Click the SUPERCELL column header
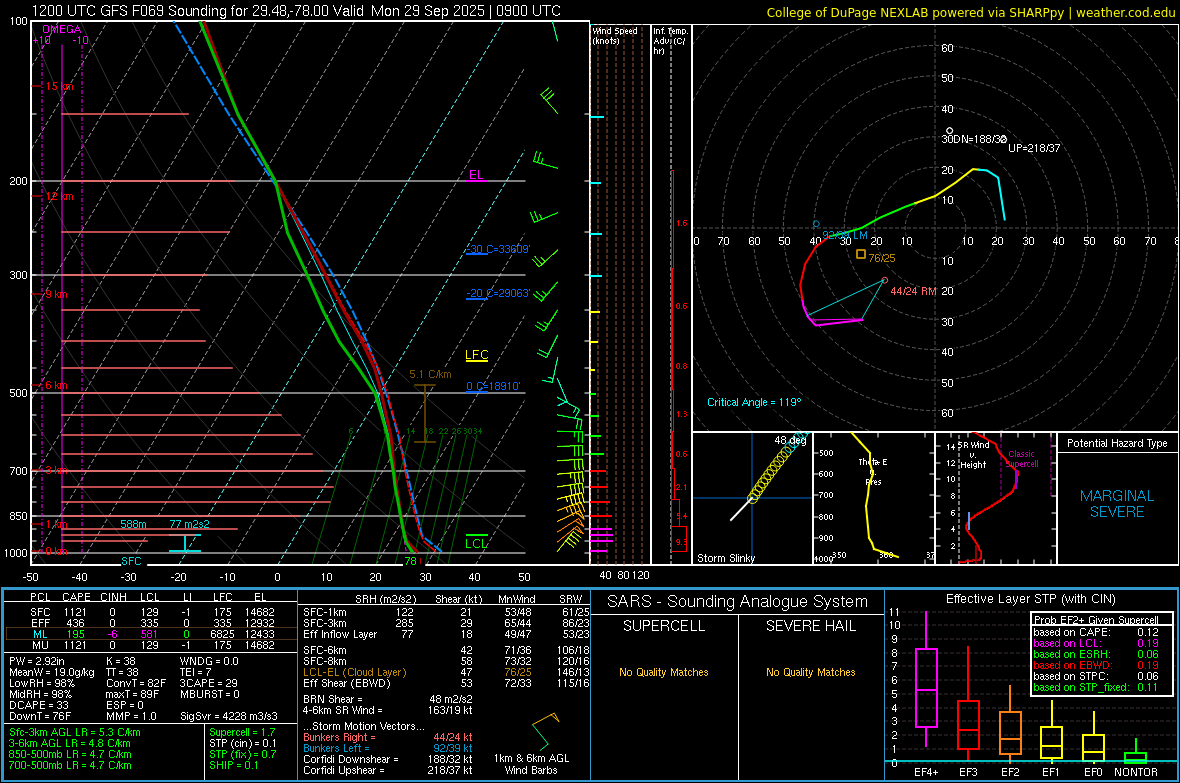Image resolution: width=1180 pixels, height=783 pixels. [x=664, y=626]
